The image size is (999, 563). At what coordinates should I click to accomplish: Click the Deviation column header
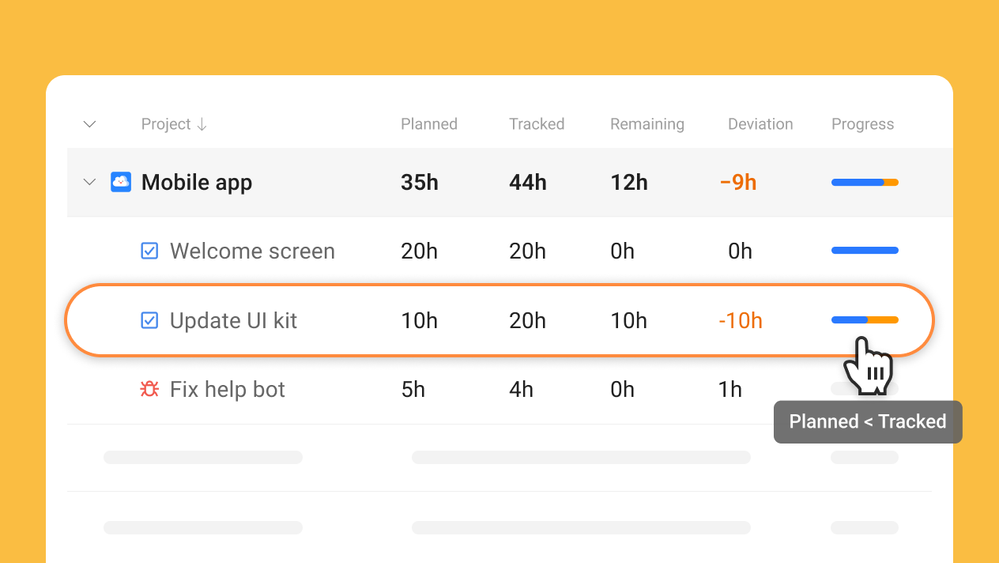point(760,124)
